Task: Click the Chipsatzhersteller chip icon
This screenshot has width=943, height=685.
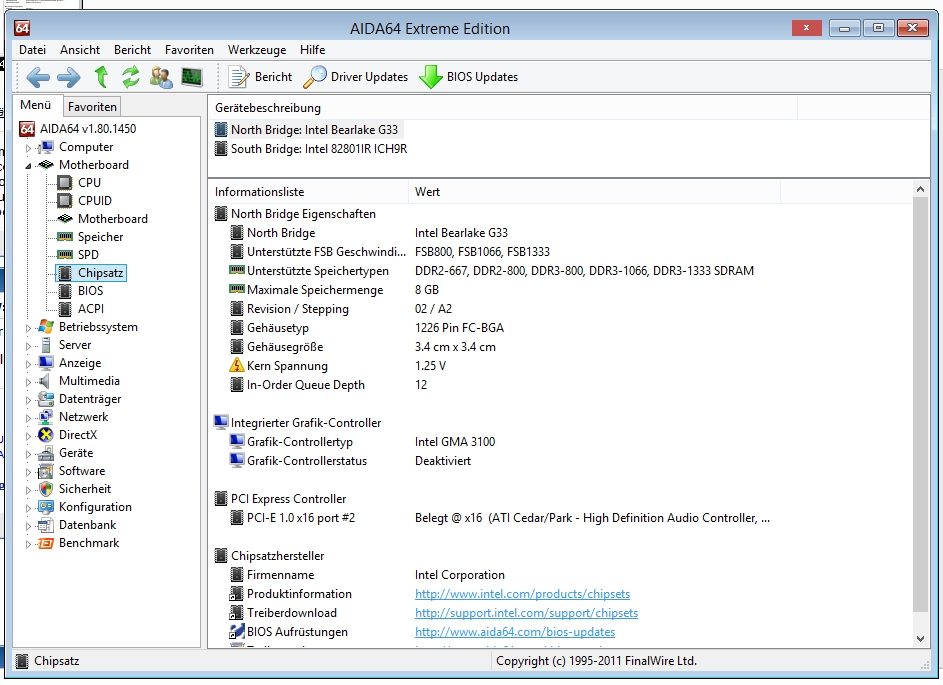Action: [x=221, y=556]
